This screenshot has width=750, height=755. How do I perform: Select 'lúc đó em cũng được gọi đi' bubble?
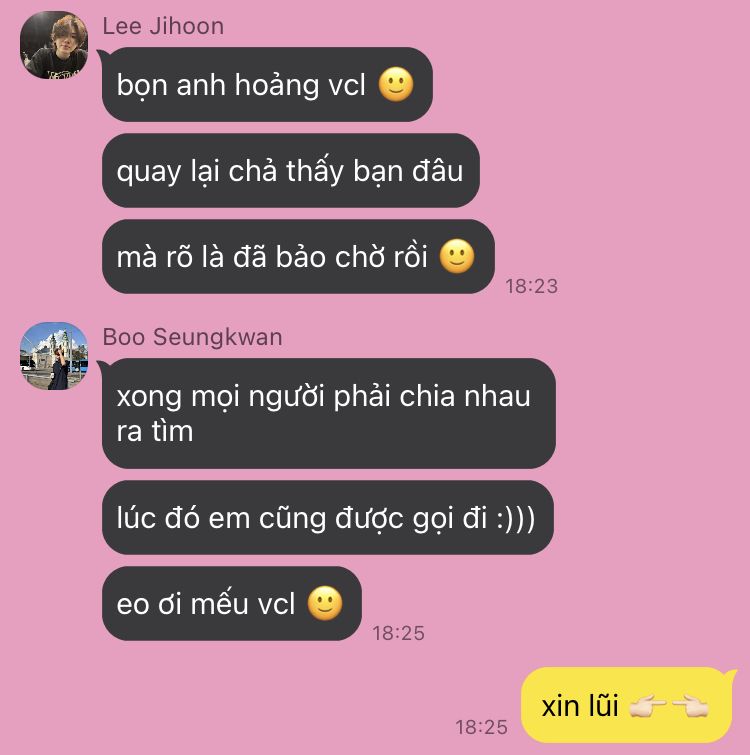point(328,518)
